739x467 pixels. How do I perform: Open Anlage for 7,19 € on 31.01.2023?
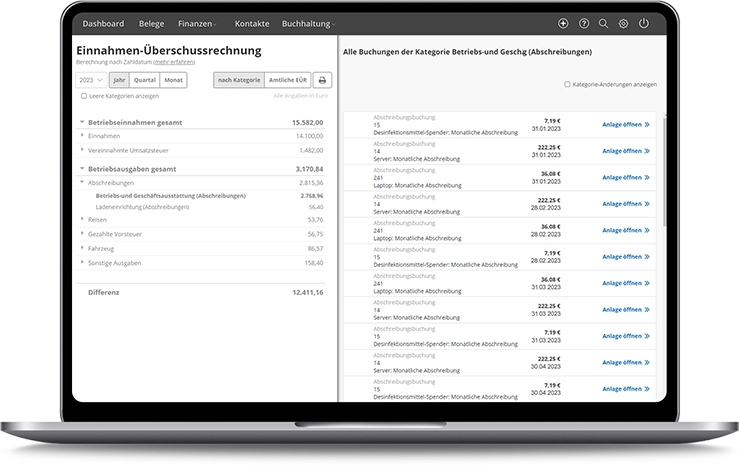click(626, 125)
